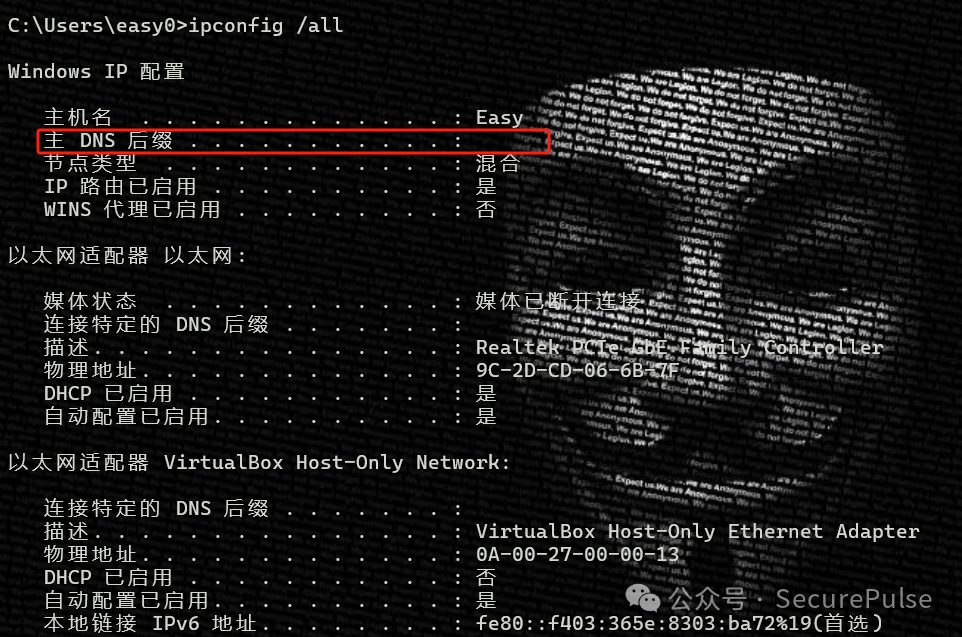Click the MAC address 9C-2D-CD-06-6B-7F

[x=577, y=370]
